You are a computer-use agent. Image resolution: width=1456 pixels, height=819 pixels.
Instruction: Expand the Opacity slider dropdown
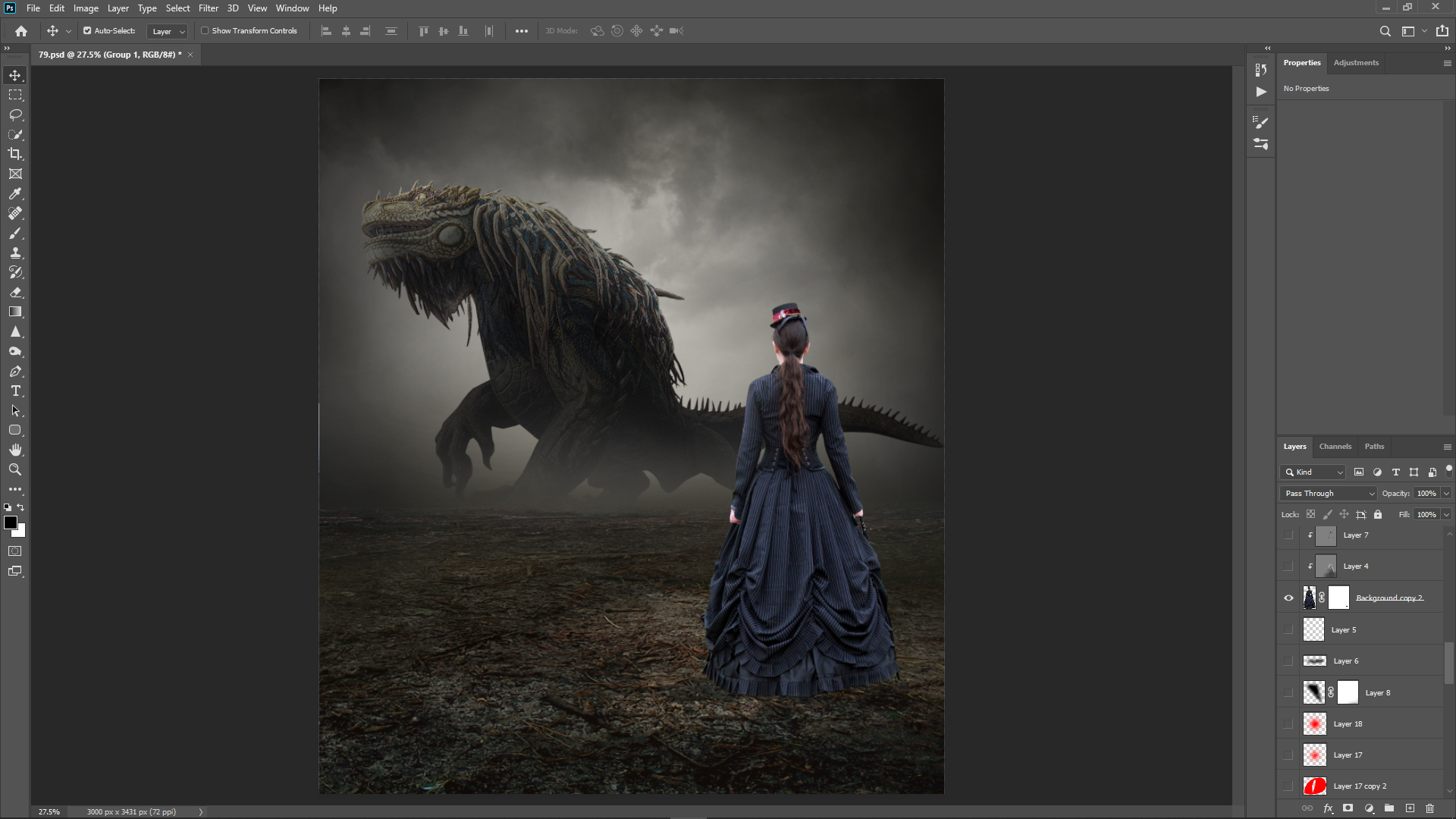click(x=1446, y=494)
